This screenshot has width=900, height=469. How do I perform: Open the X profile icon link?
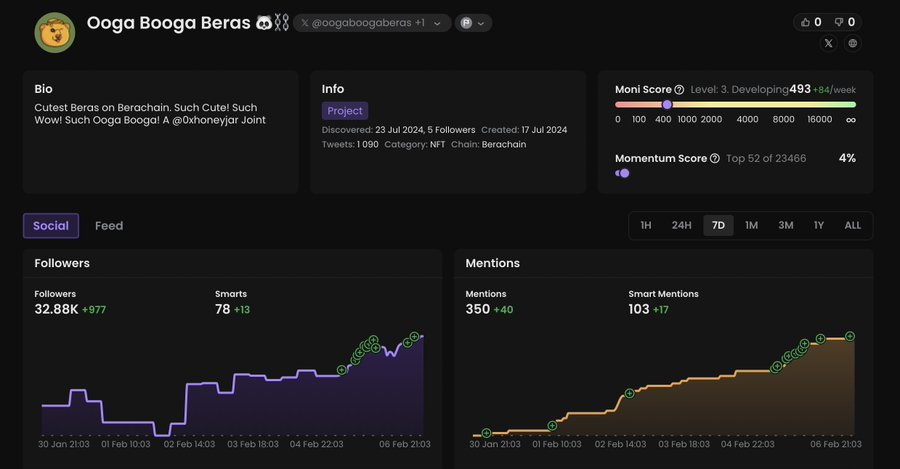pos(828,44)
